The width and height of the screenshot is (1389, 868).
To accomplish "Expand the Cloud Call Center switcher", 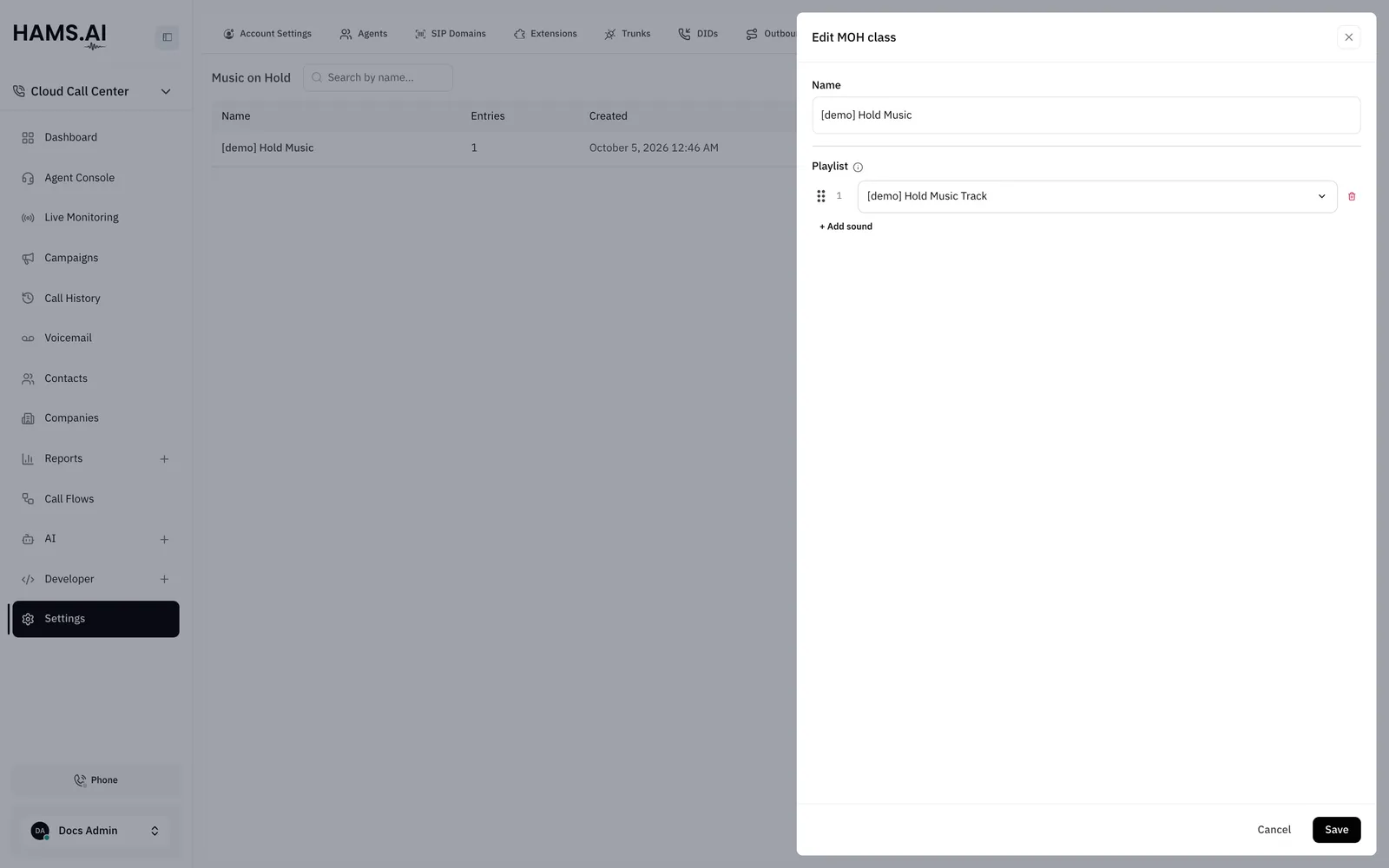I will tap(92, 91).
